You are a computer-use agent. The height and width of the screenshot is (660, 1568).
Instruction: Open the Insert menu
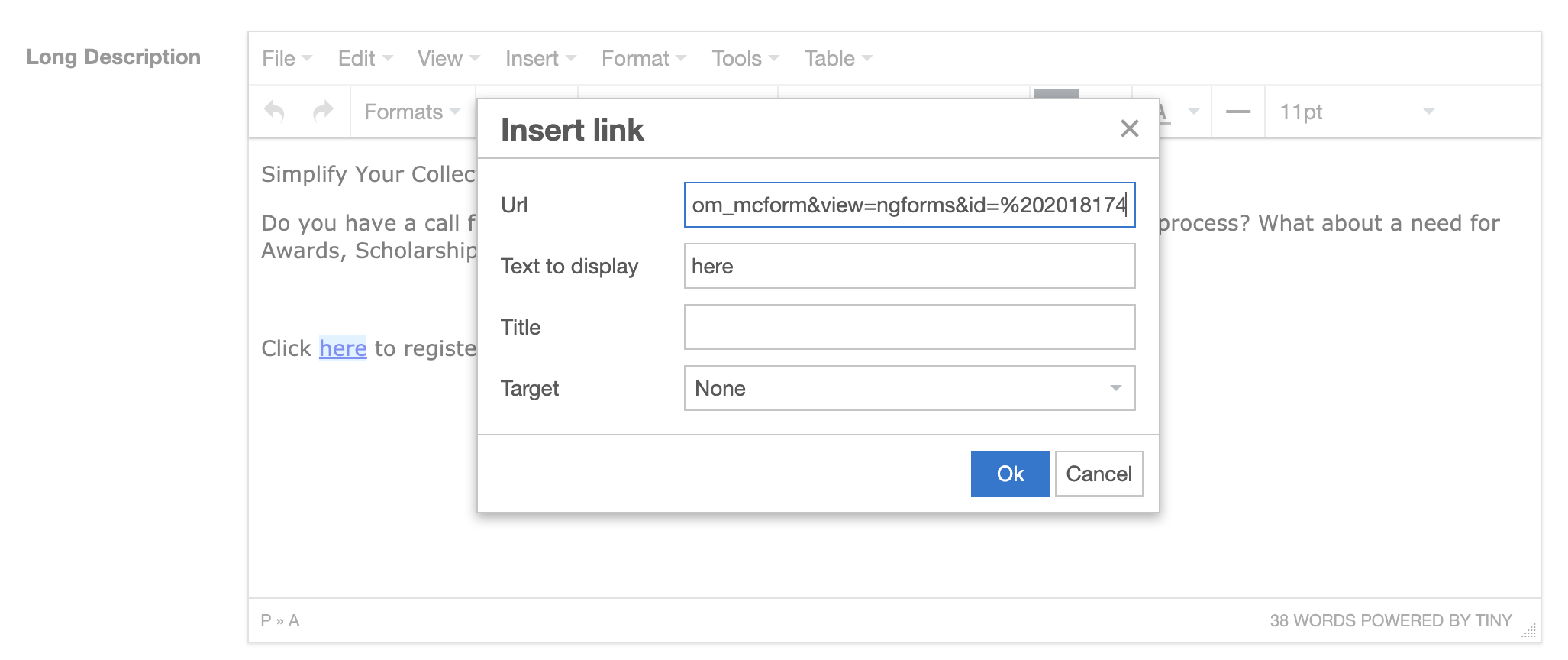(x=532, y=57)
